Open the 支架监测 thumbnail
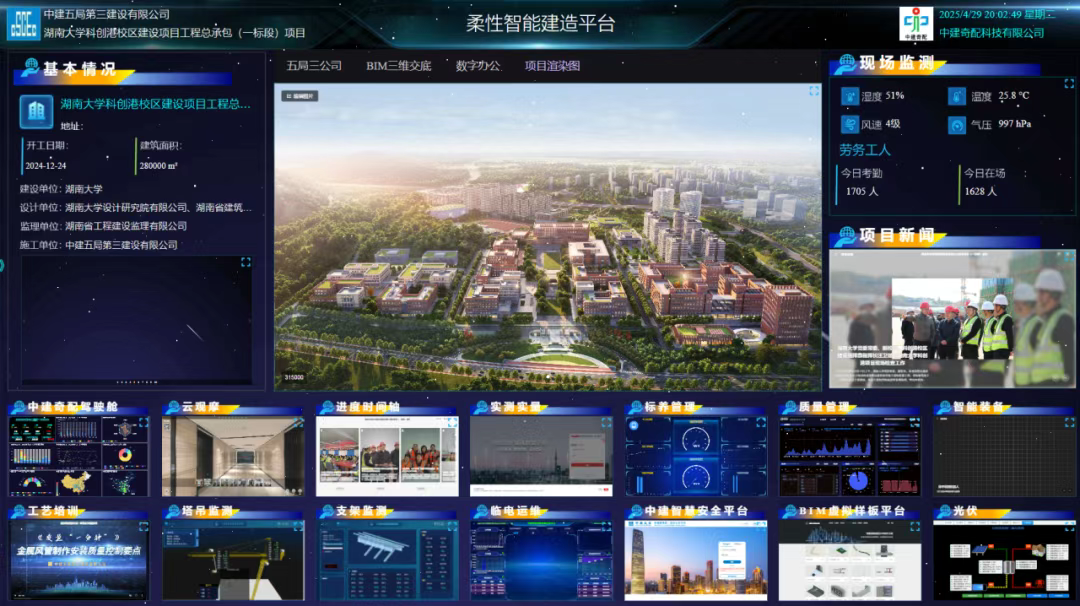Image resolution: width=1080 pixels, height=606 pixels. [x=387, y=560]
